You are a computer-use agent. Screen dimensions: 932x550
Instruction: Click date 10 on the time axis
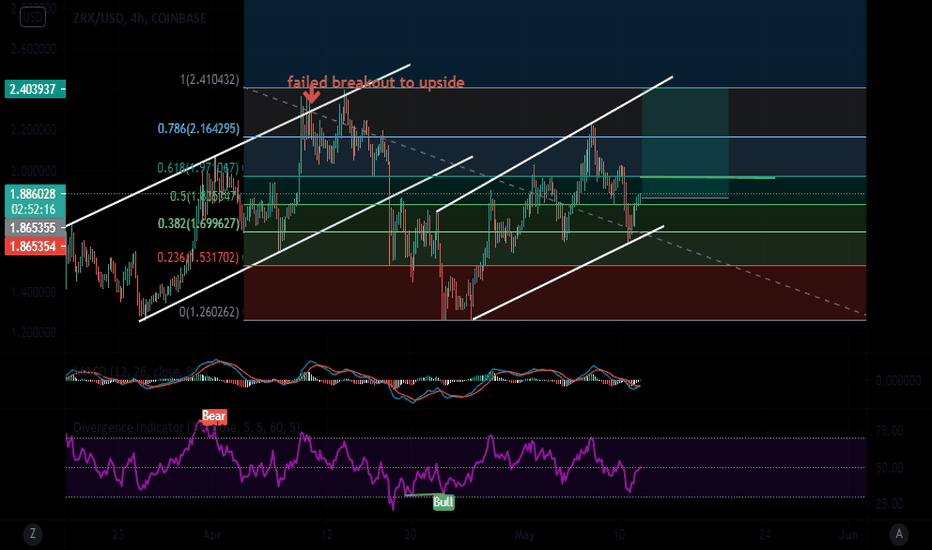click(619, 535)
